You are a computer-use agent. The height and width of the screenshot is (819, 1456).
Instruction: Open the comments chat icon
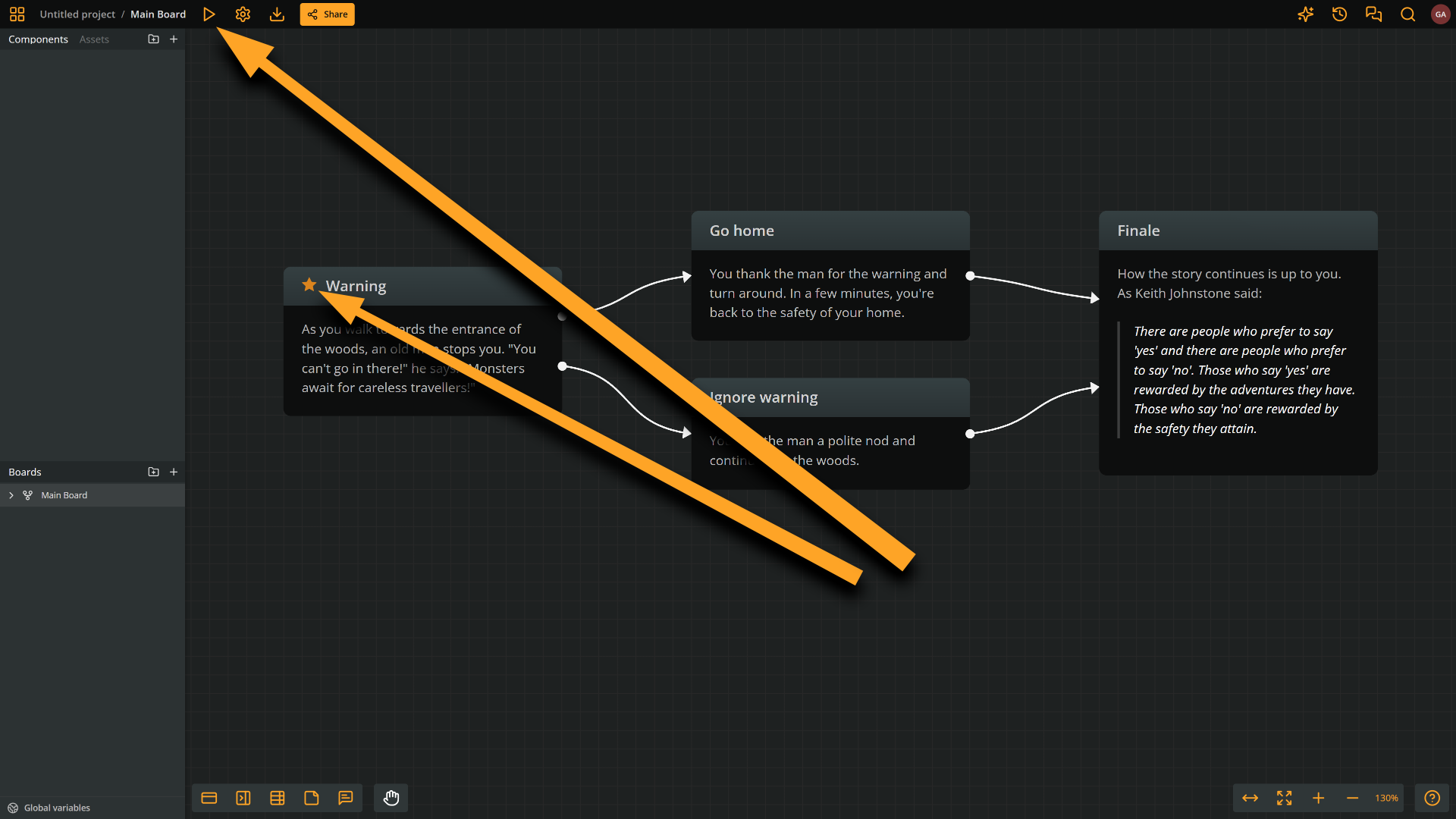coord(1373,14)
